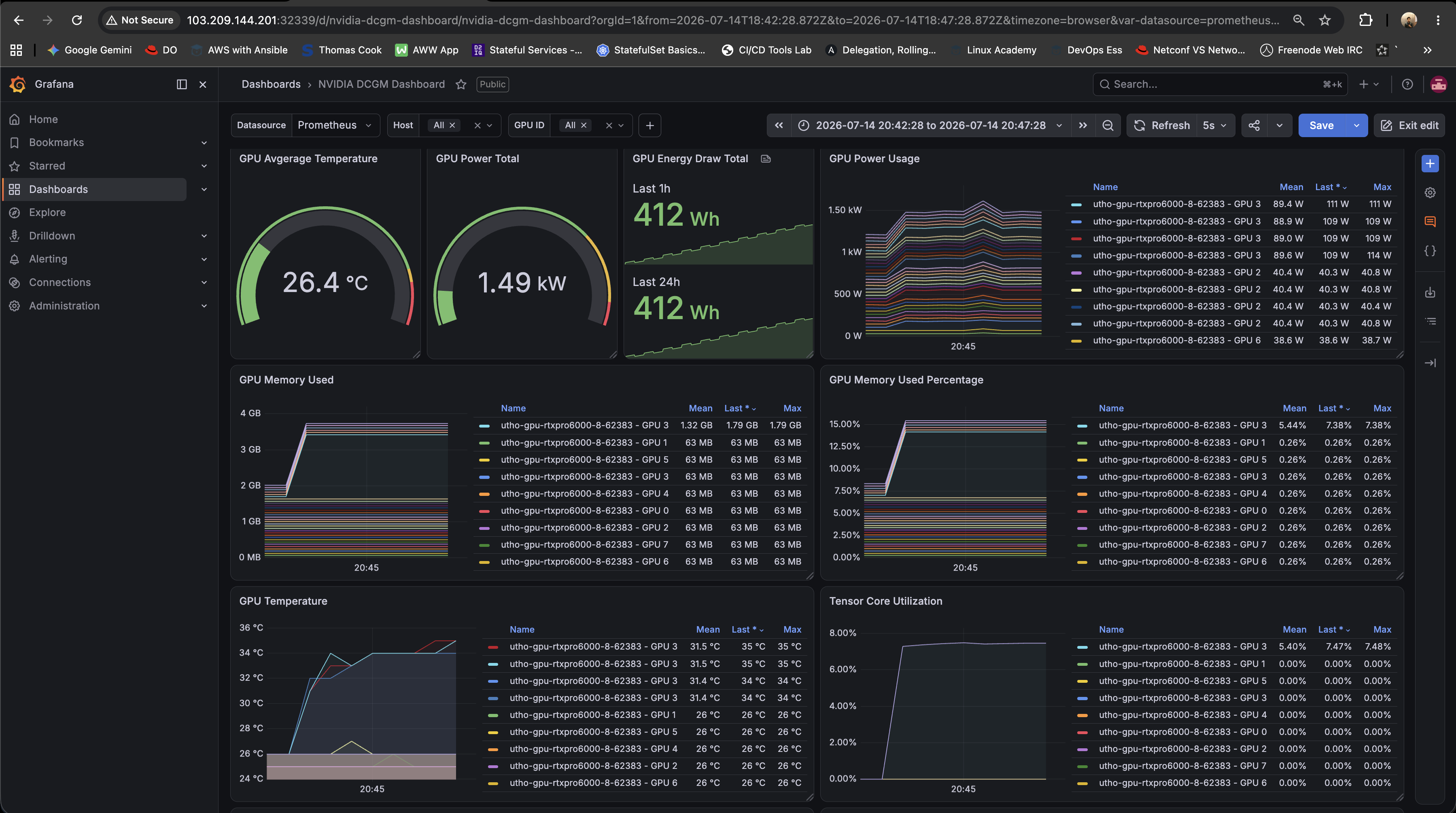The width and height of the screenshot is (1456, 813).
Task: Click the GPU Avgerage Temperature resize handle
Action: [416, 354]
